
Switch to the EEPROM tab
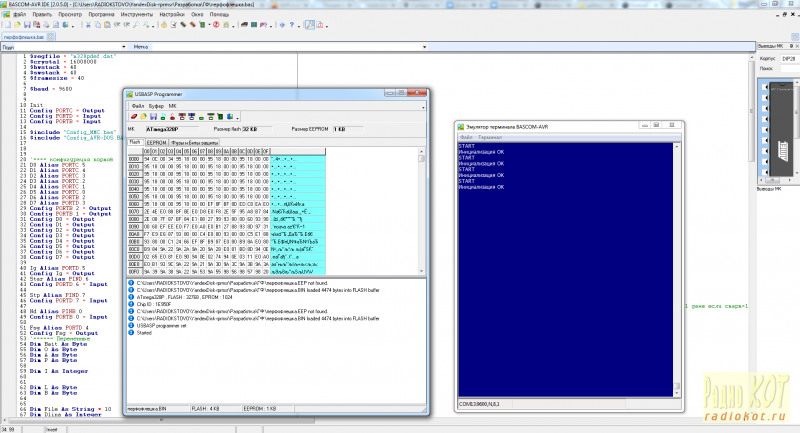[x=156, y=144]
